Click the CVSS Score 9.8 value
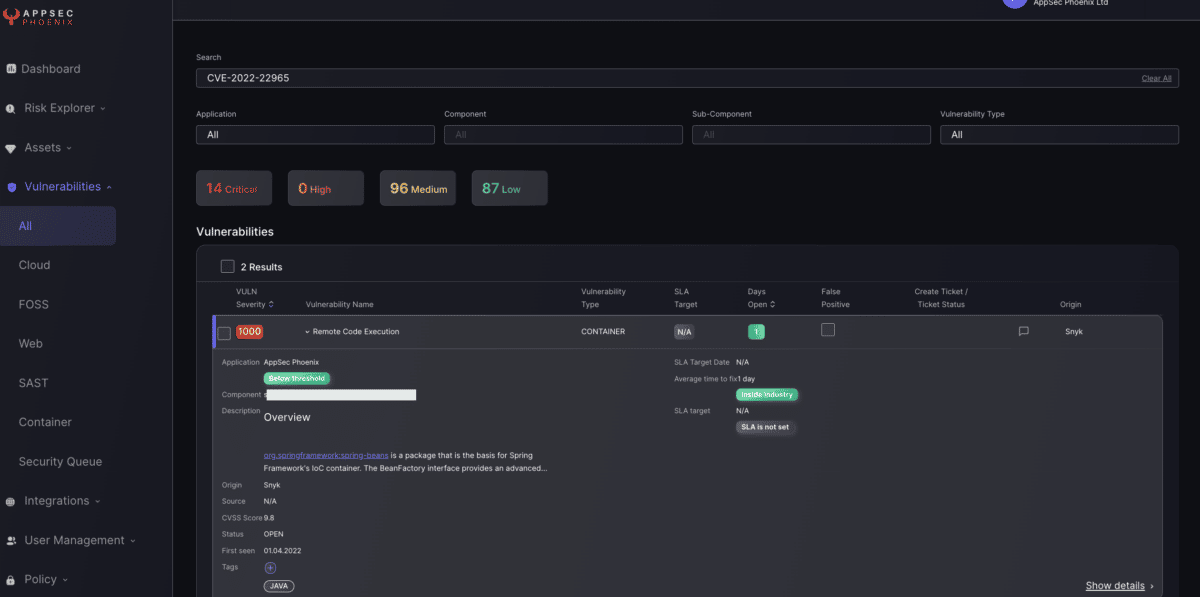 (269, 518)
